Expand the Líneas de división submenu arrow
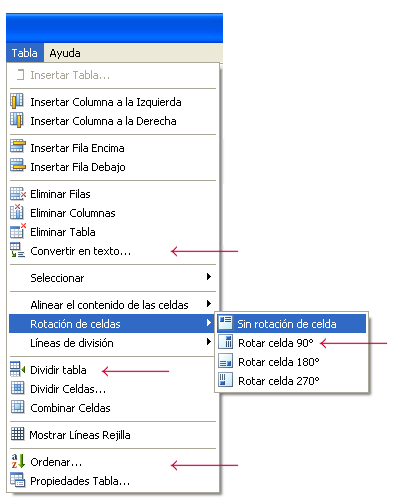This screenshot has width=396, height=500. click(x=209, y=342)
